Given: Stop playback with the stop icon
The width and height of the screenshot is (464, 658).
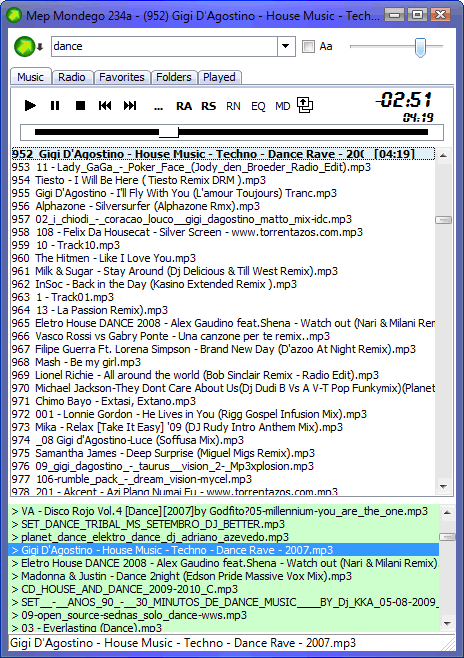Looking at the screenshot, I should [x=80, y=105].
